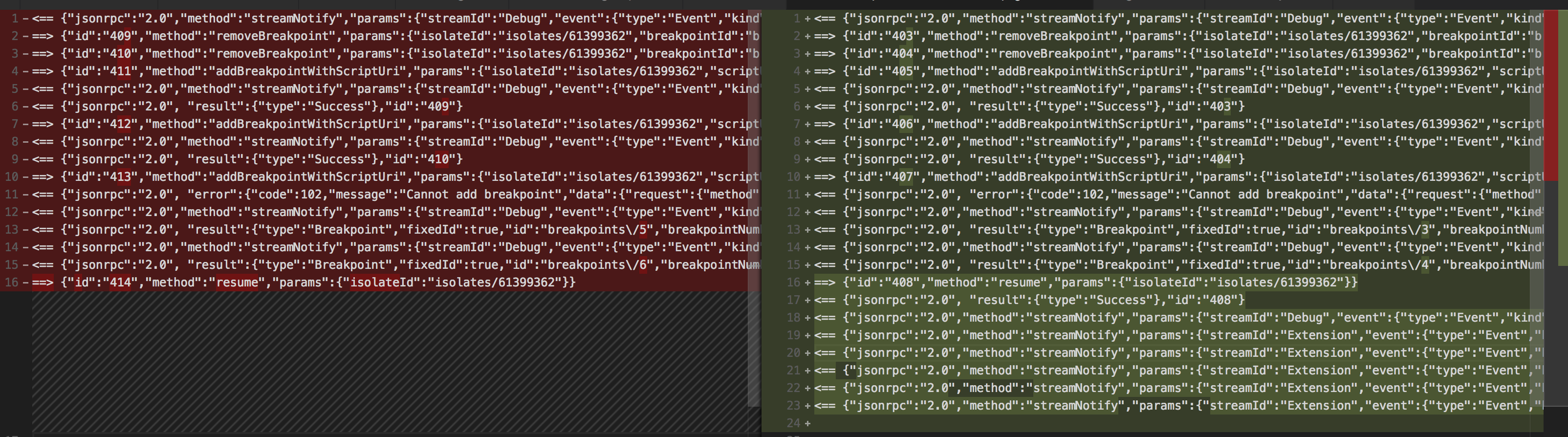The width and height of the screenshot is (1568, 437).
Task: Select the addBreakpointWithScriptUri request with id "413"
Action: pyautogui.click(x=395, y=177)
